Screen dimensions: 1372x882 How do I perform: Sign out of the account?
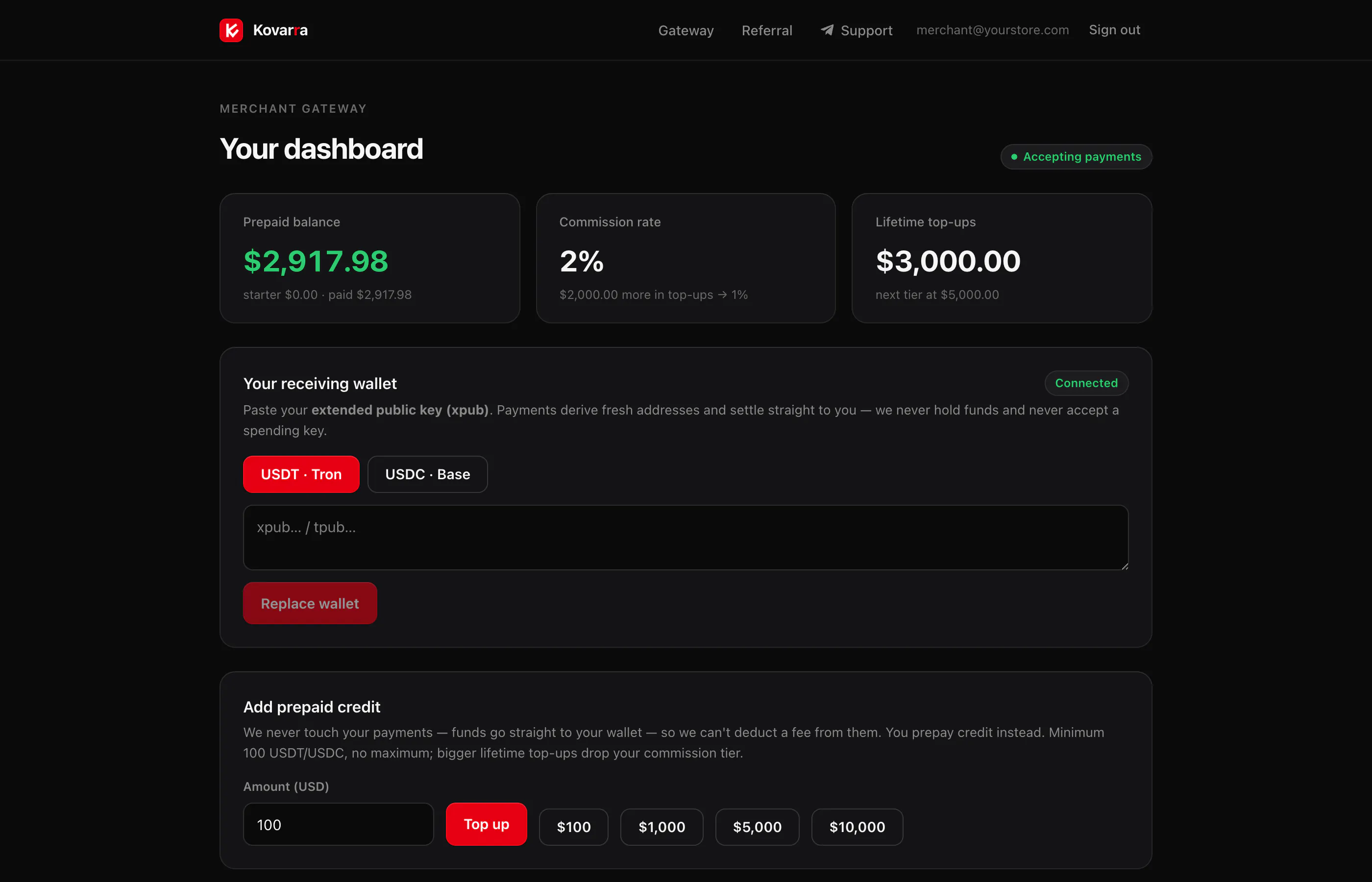(x=1114, y=30)
